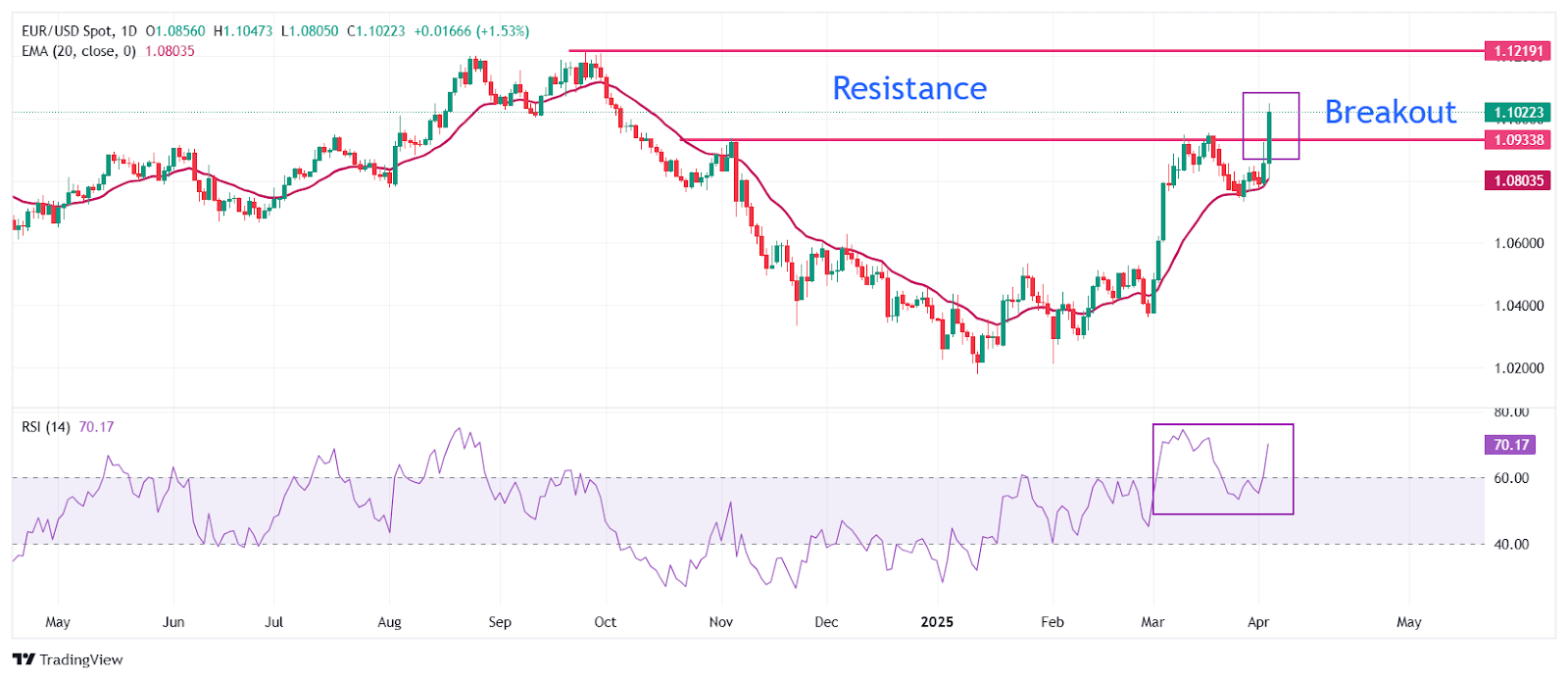Image resolution: width=1568 pixels, height=680 pixels.
Task: Select the 1.08035 EMA value label
Action: pyautogui.click(x=1518, y=180)
